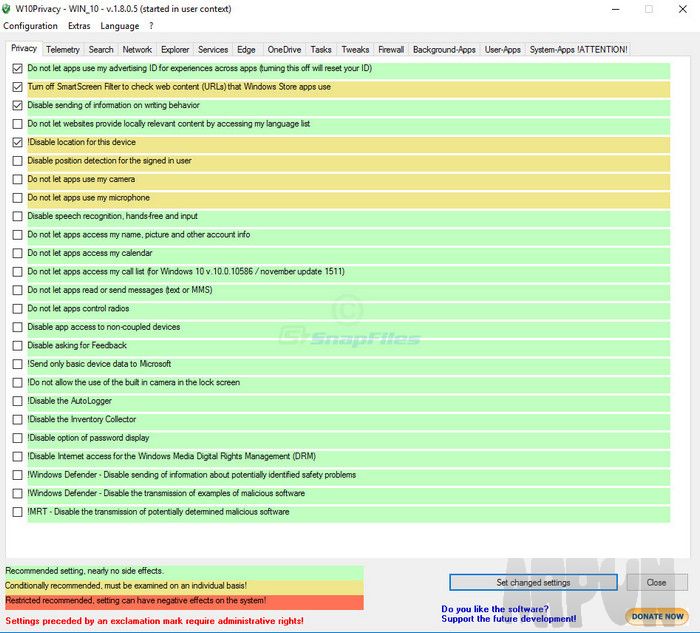This screenshot has width=700, height=633.
Task: Uncheck Turn off SmartScreen Filter checkbox
Action: (x=17, y=87)
